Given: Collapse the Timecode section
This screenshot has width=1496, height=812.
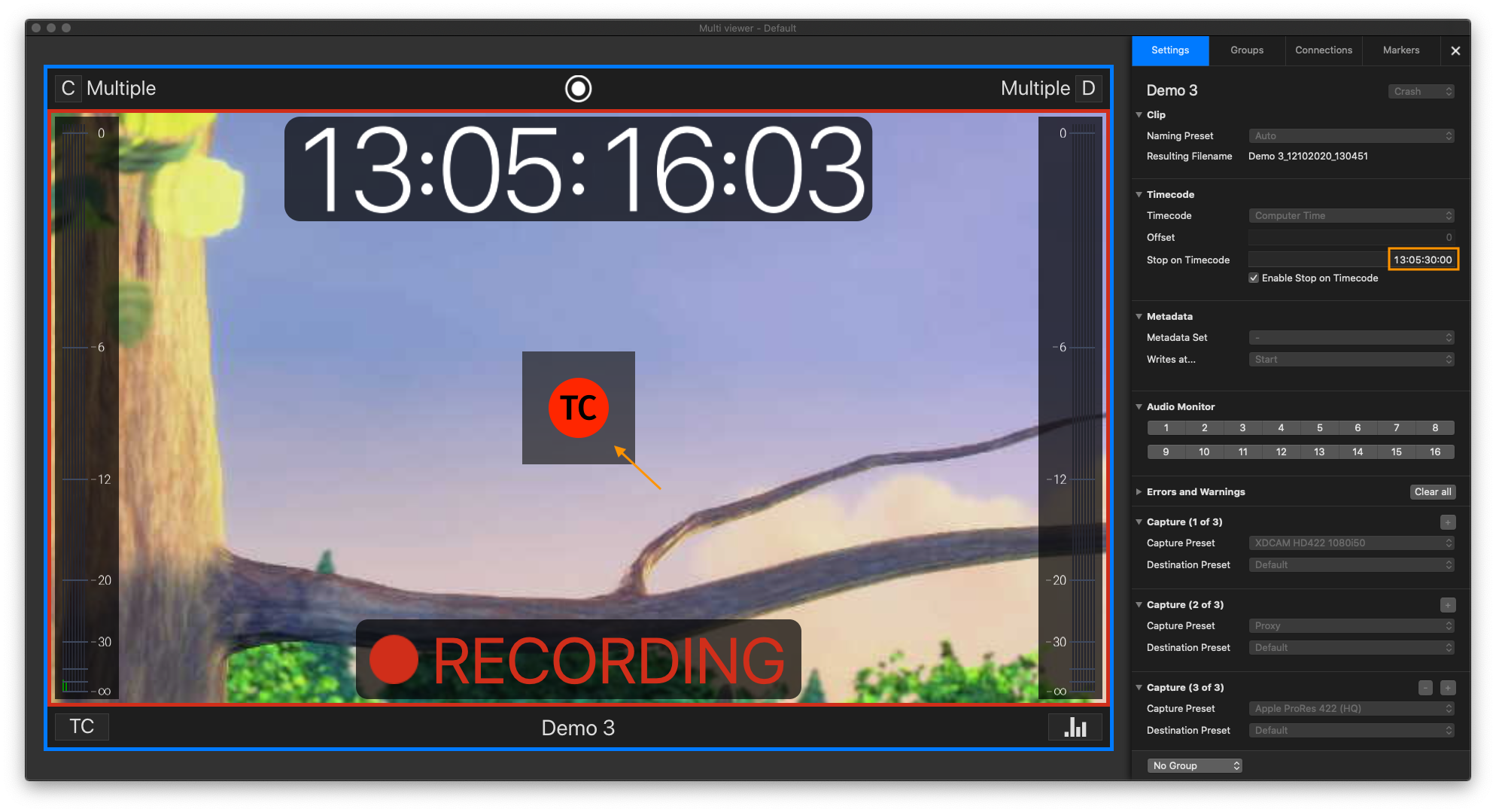Looking at the screenshot, I should (x=1139, y=195).
